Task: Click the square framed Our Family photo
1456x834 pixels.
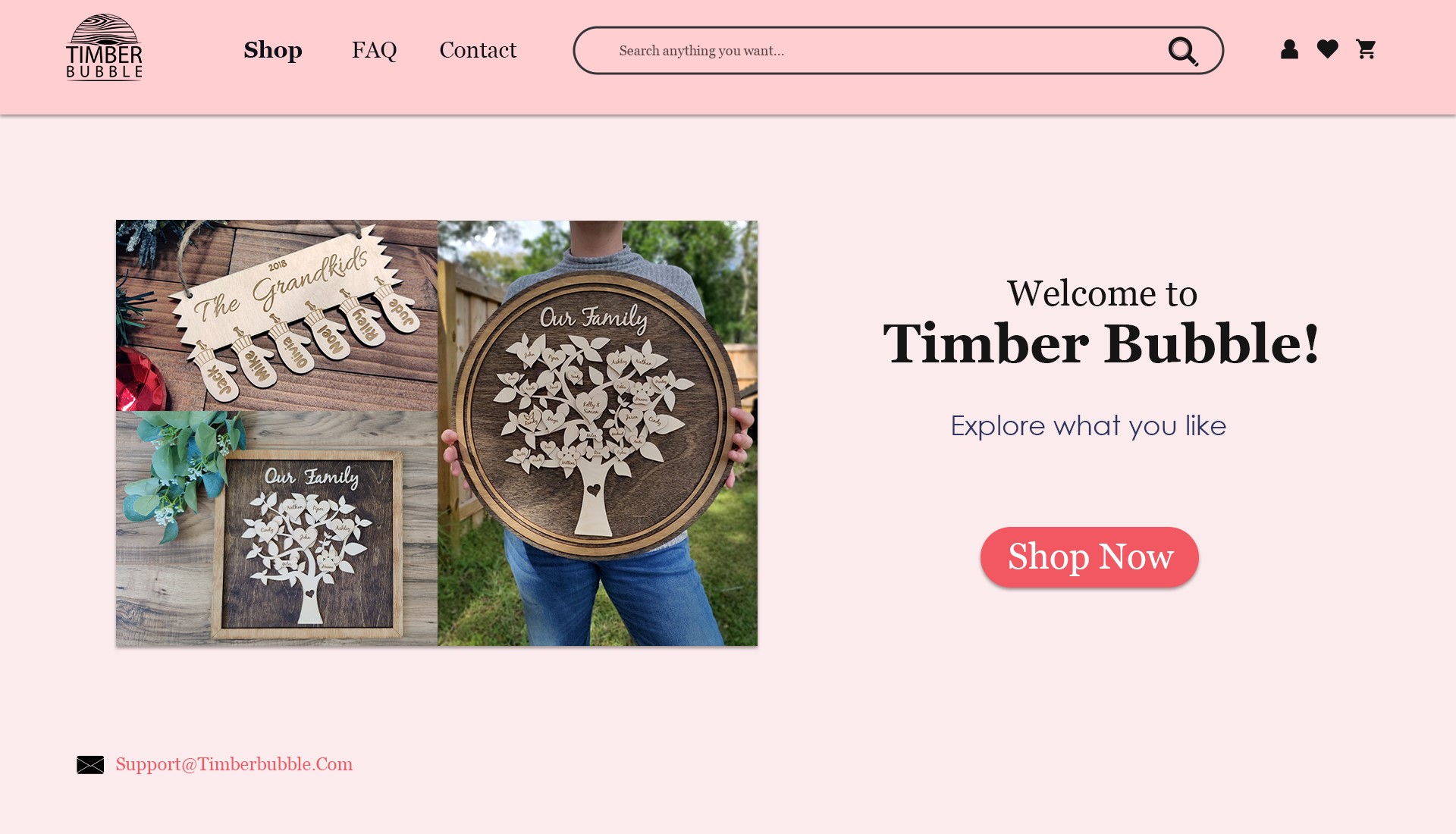Action: pyautogui.click(x=277, y=528)
